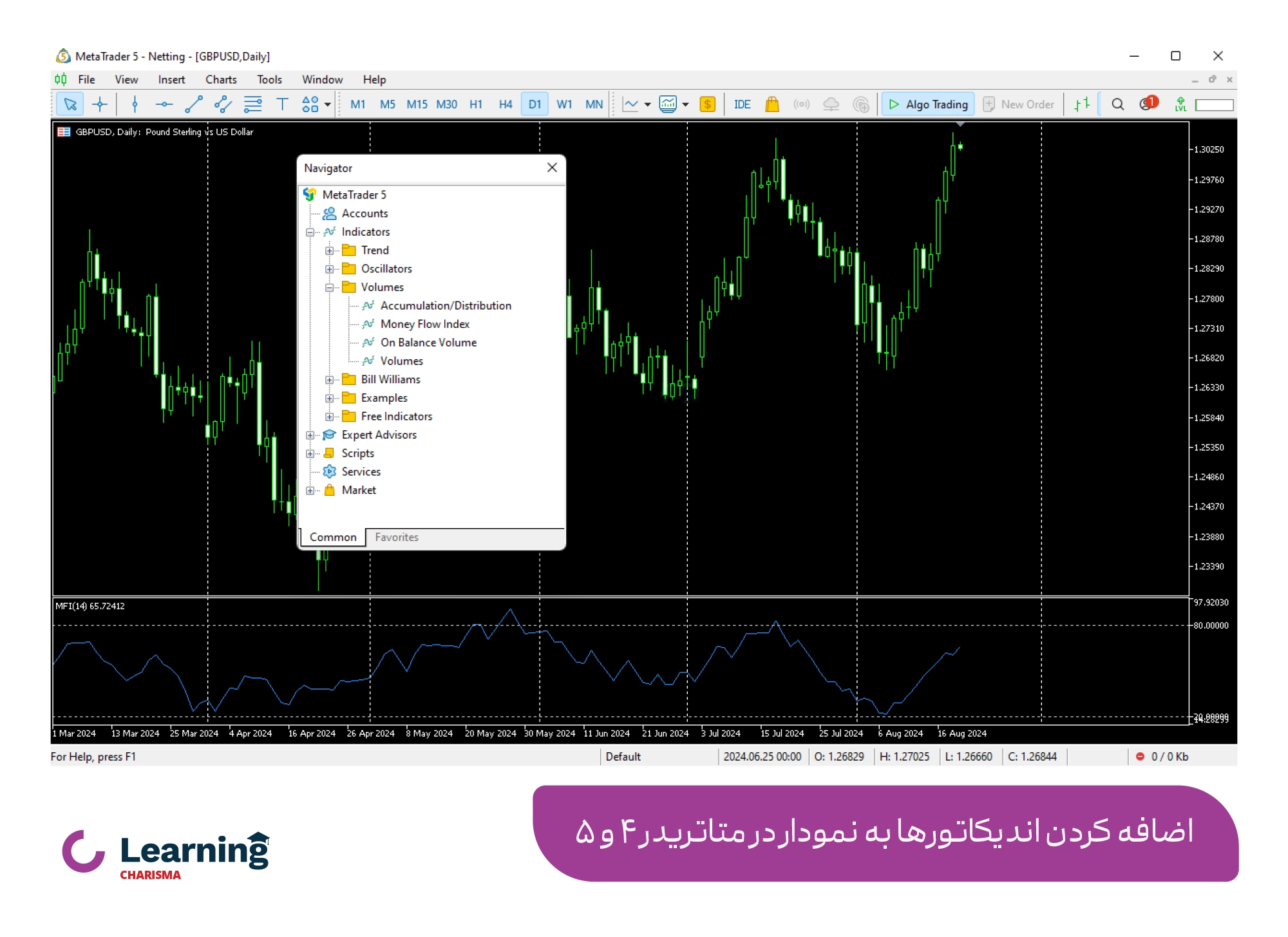1288x937 pixels.
Task: Expand the Volumes indicator folder
Action: pyautogui.click(x=329, y=288)
